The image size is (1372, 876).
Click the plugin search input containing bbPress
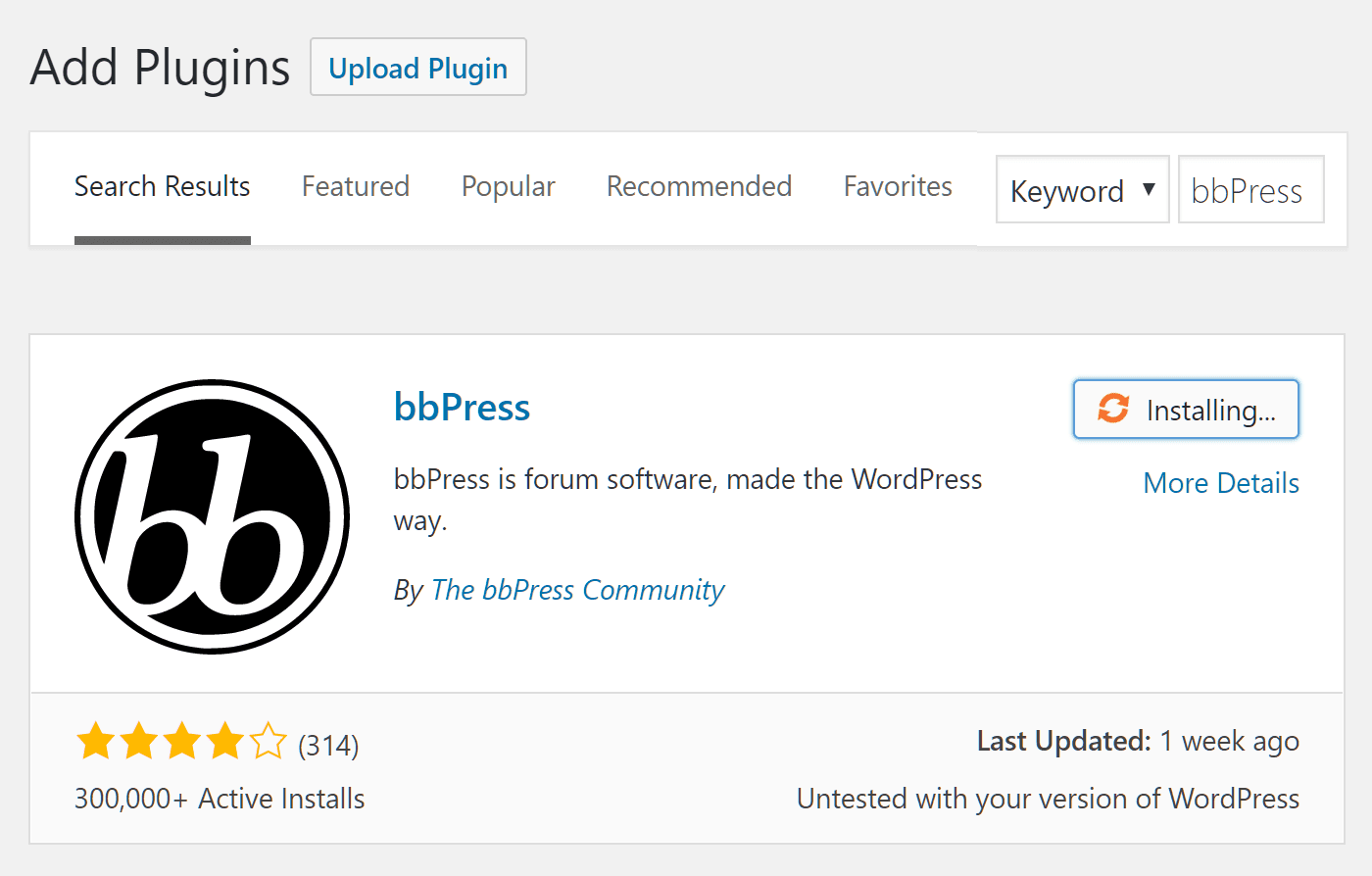click(x=1250, y=189)
